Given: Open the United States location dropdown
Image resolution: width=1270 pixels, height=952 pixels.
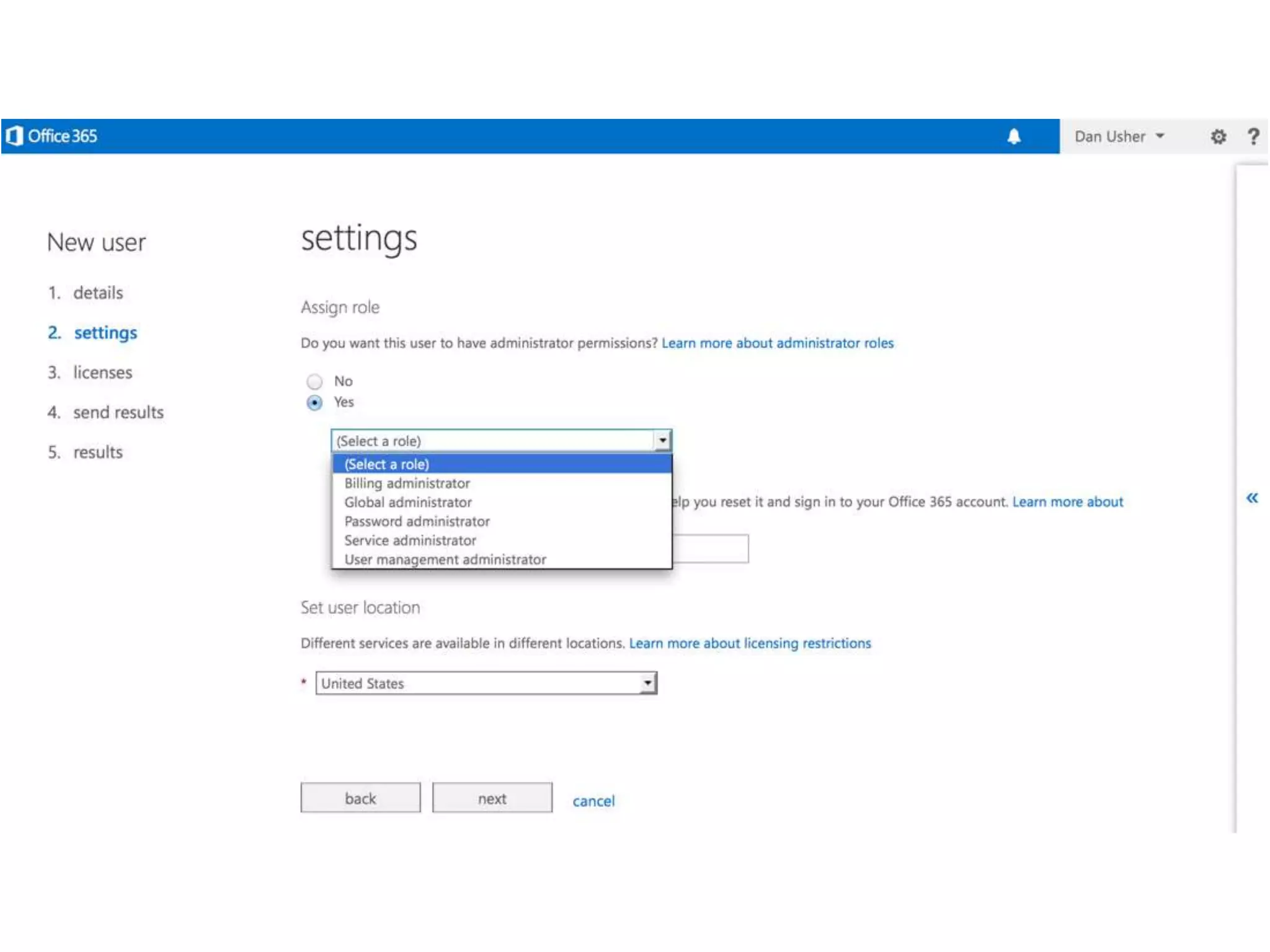Looking at the screenshot, I should tap(647, 683).
